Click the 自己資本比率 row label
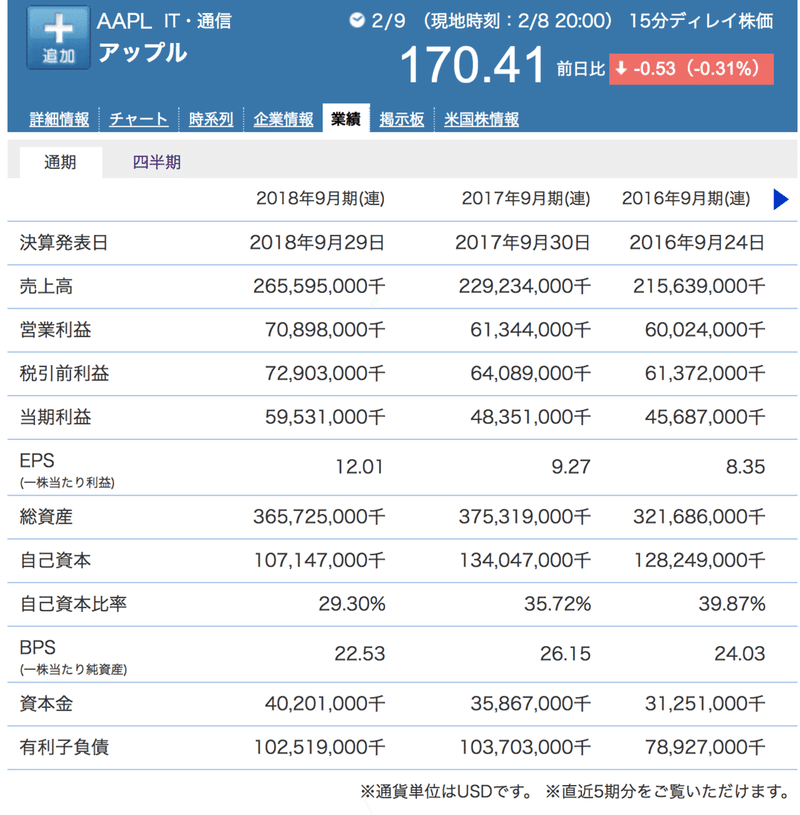Screen dimensions: 800x815 (73, 604)
